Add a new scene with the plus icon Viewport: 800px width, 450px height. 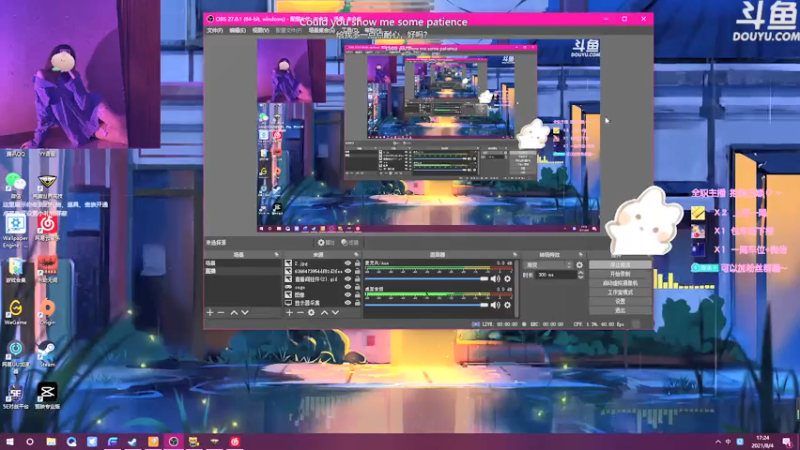coord(210,312)
